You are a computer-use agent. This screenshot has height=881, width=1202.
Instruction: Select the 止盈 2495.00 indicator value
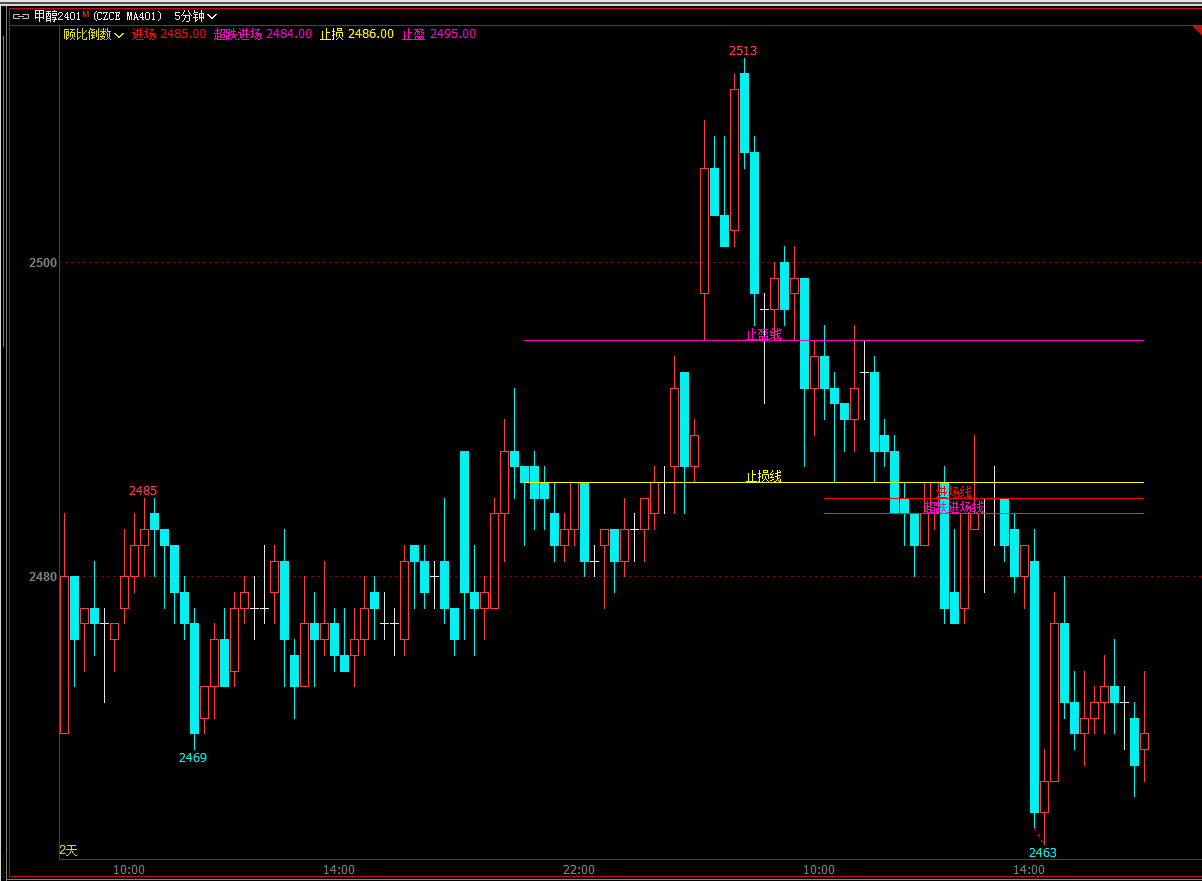coord(439,34)
